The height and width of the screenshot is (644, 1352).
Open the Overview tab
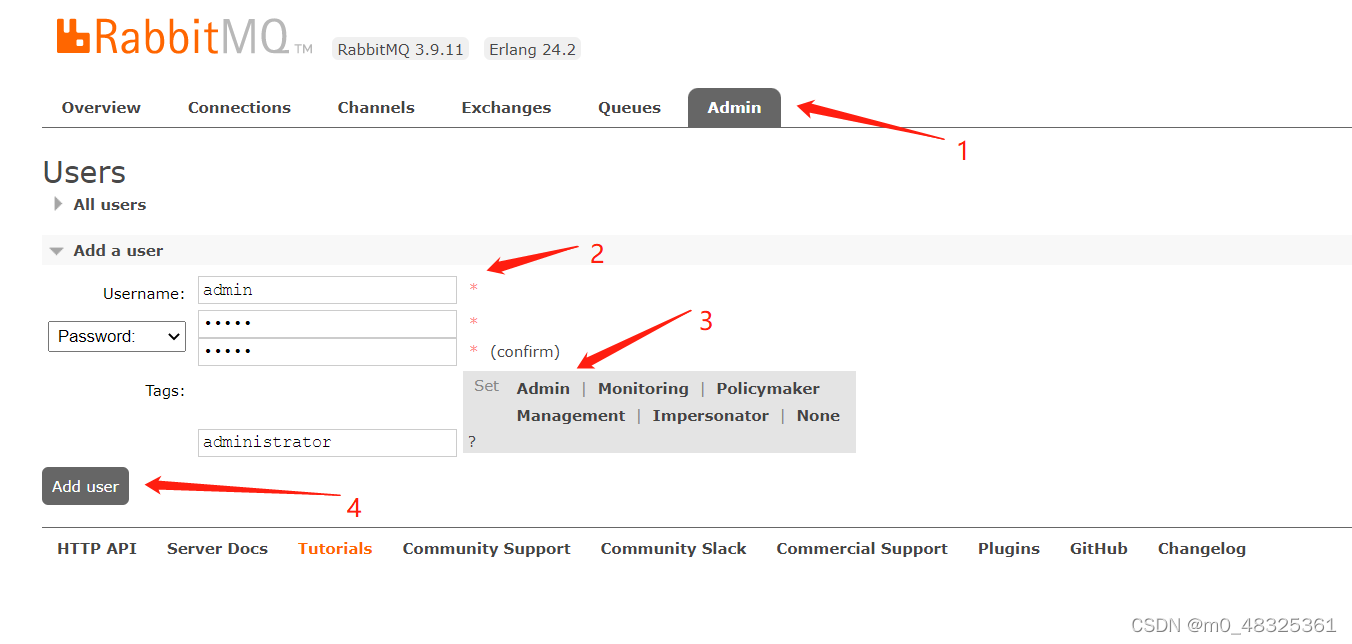(x=101, y=108)
